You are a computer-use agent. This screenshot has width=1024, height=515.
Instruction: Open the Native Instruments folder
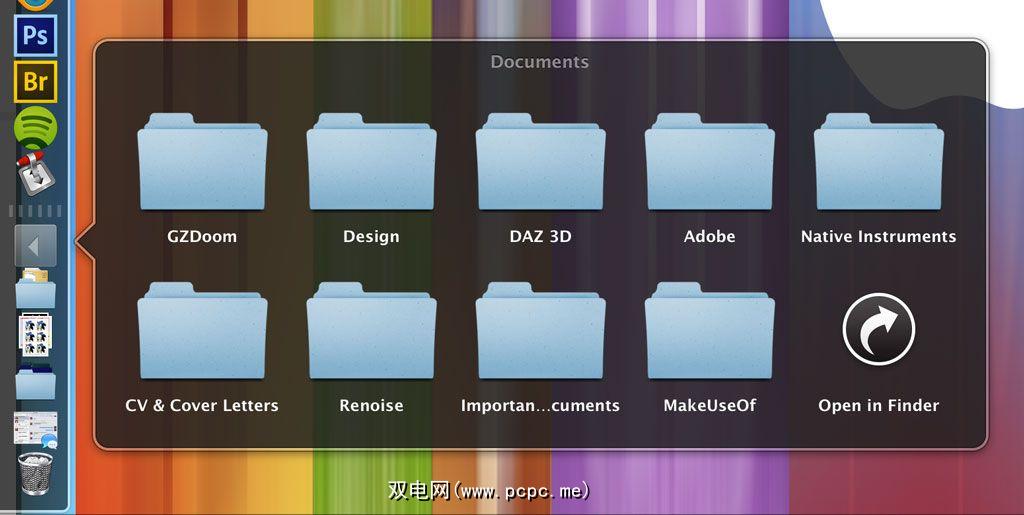tap(878, 162)
